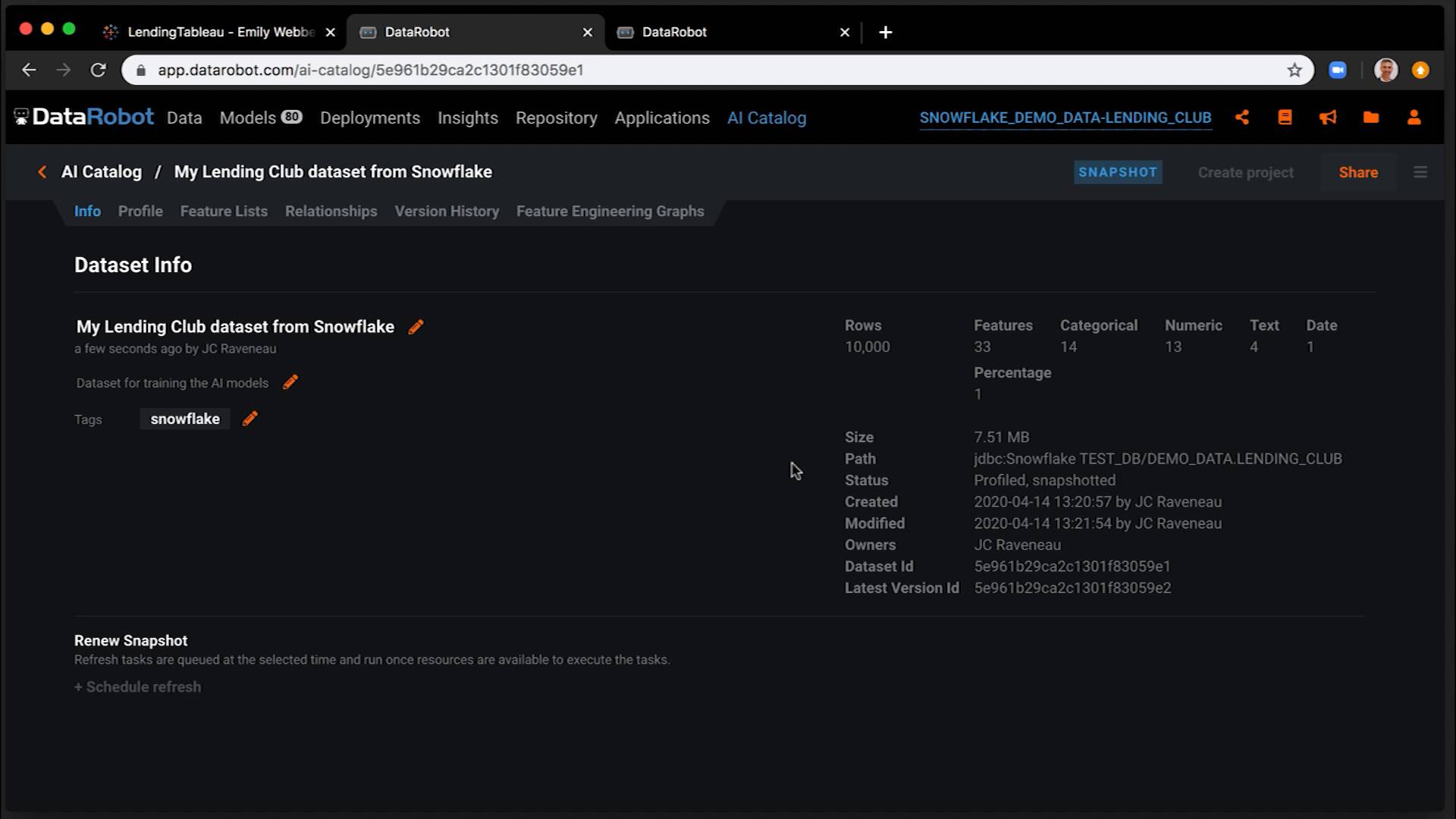Screen dimensions: 1456x819
Task: Open the Applications menu item
Action: (662, 118)
